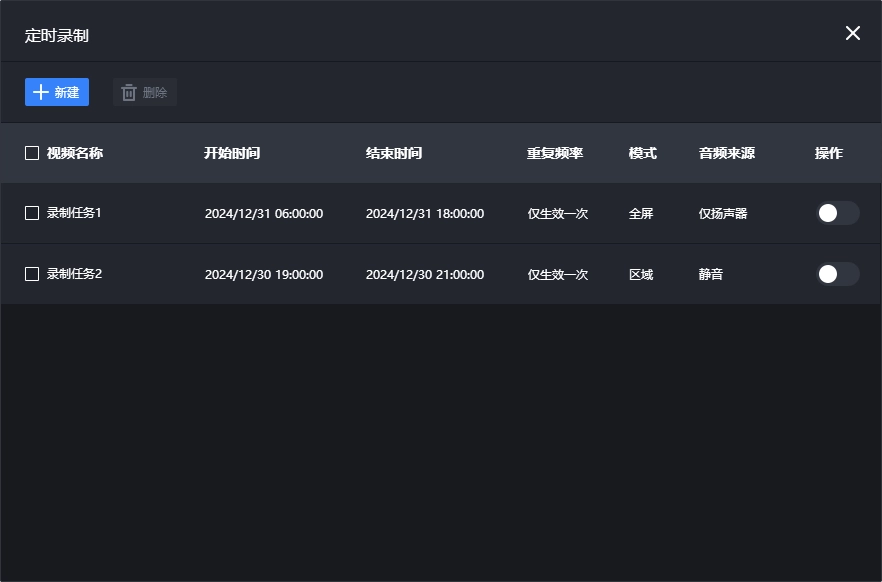The image size is (882, 582).
Task: Select the 录制任务2 row checkbox
Action: [x=32, y=274]
